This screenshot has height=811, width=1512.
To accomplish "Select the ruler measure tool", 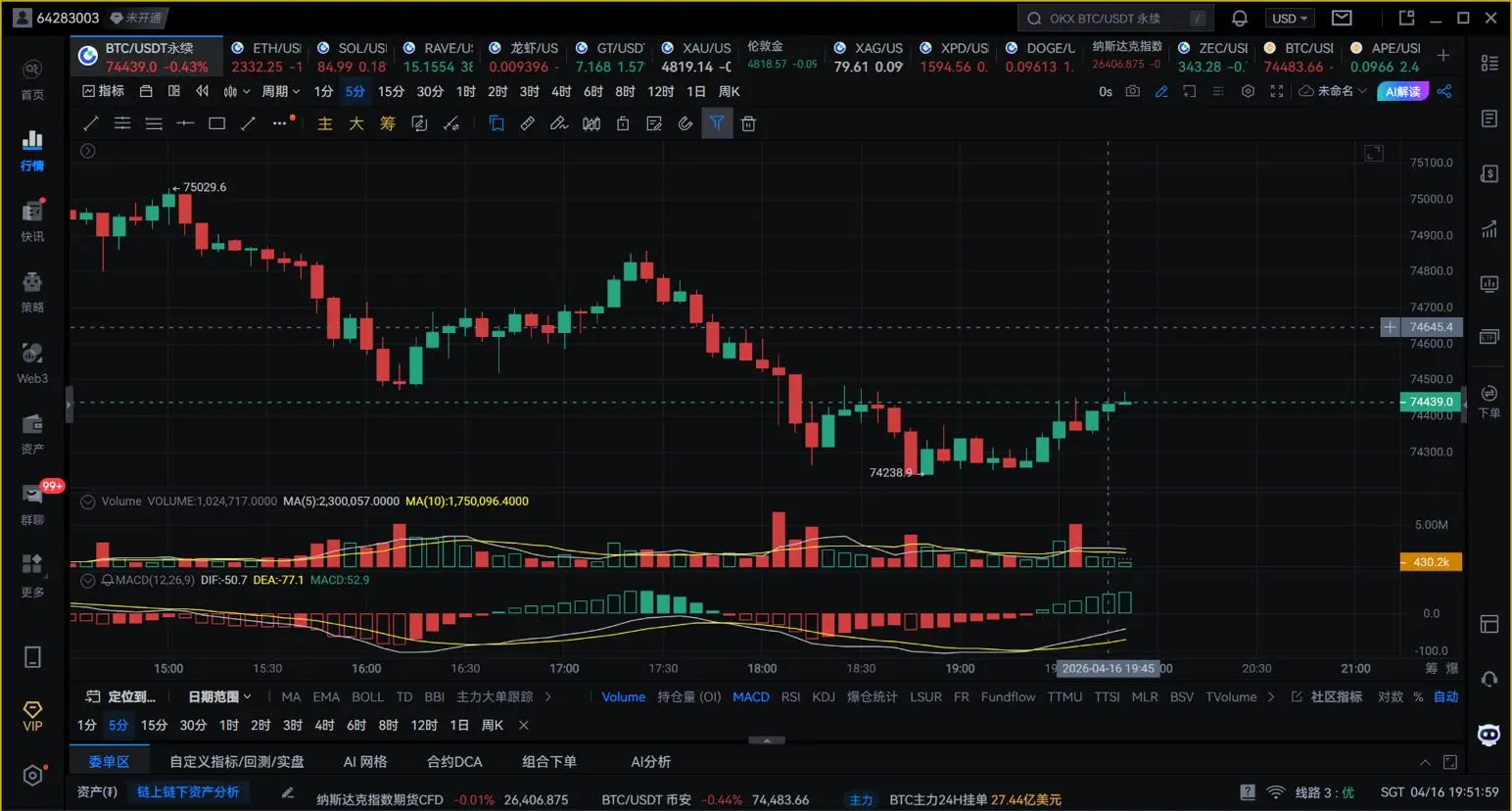I will tap(528, 123).
